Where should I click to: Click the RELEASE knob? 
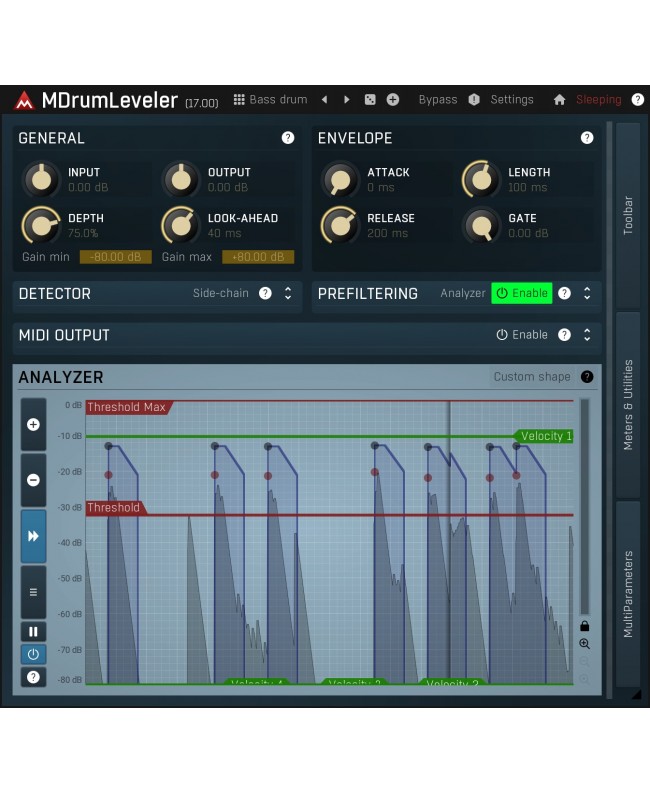click(340, 225)
